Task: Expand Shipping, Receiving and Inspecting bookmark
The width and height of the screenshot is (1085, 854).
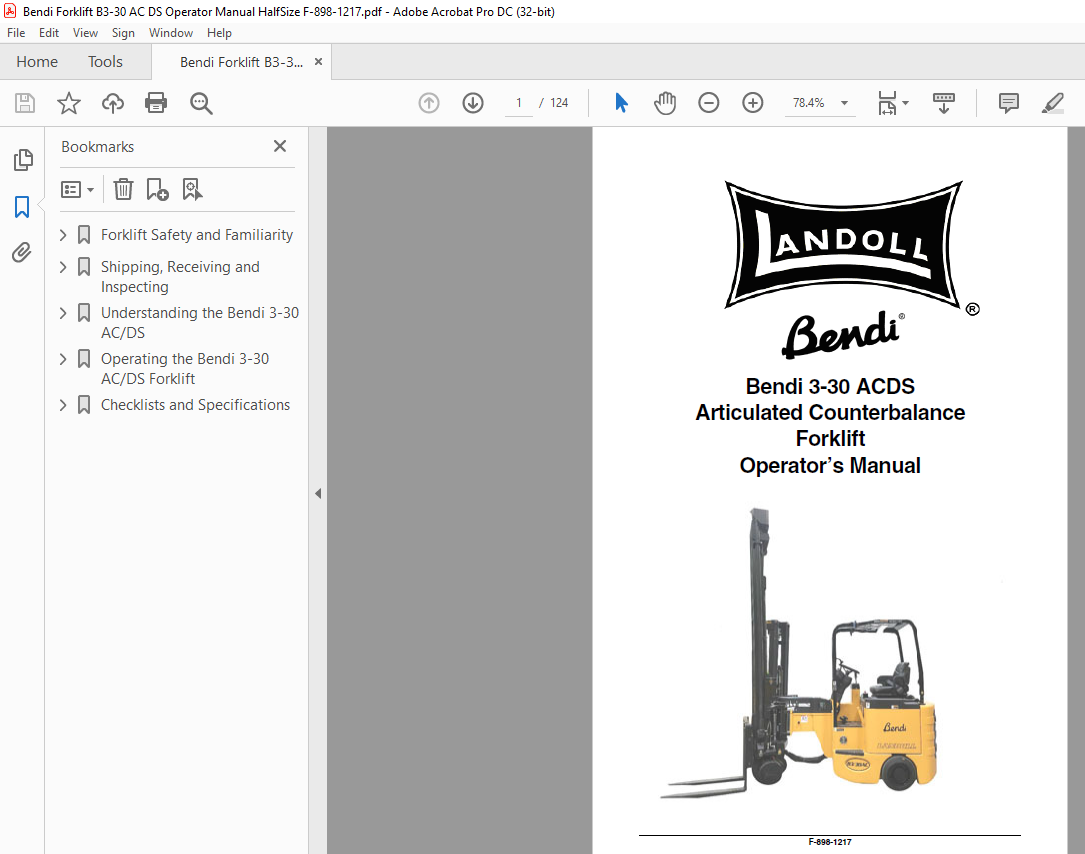Action: coord(63,267)
